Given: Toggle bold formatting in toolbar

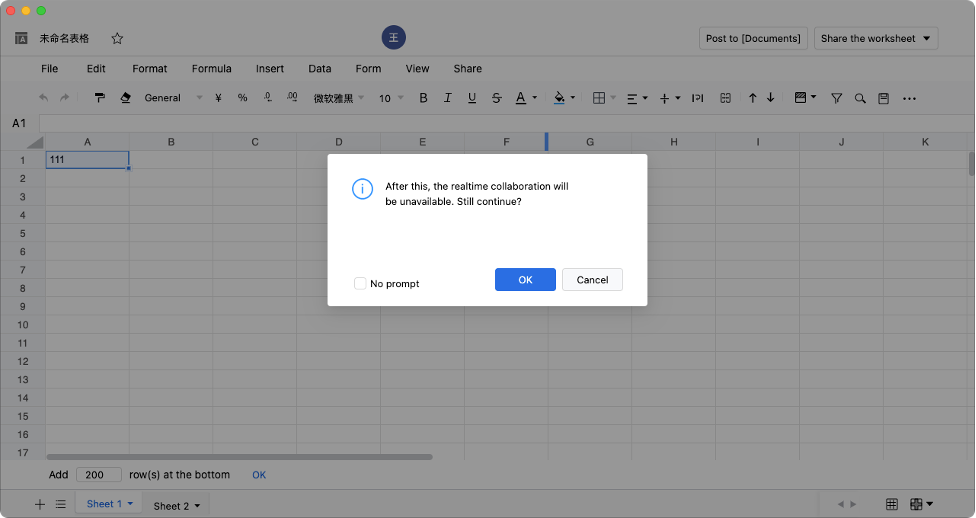Looking at the screenshot, I should click(x=423, y=98).
